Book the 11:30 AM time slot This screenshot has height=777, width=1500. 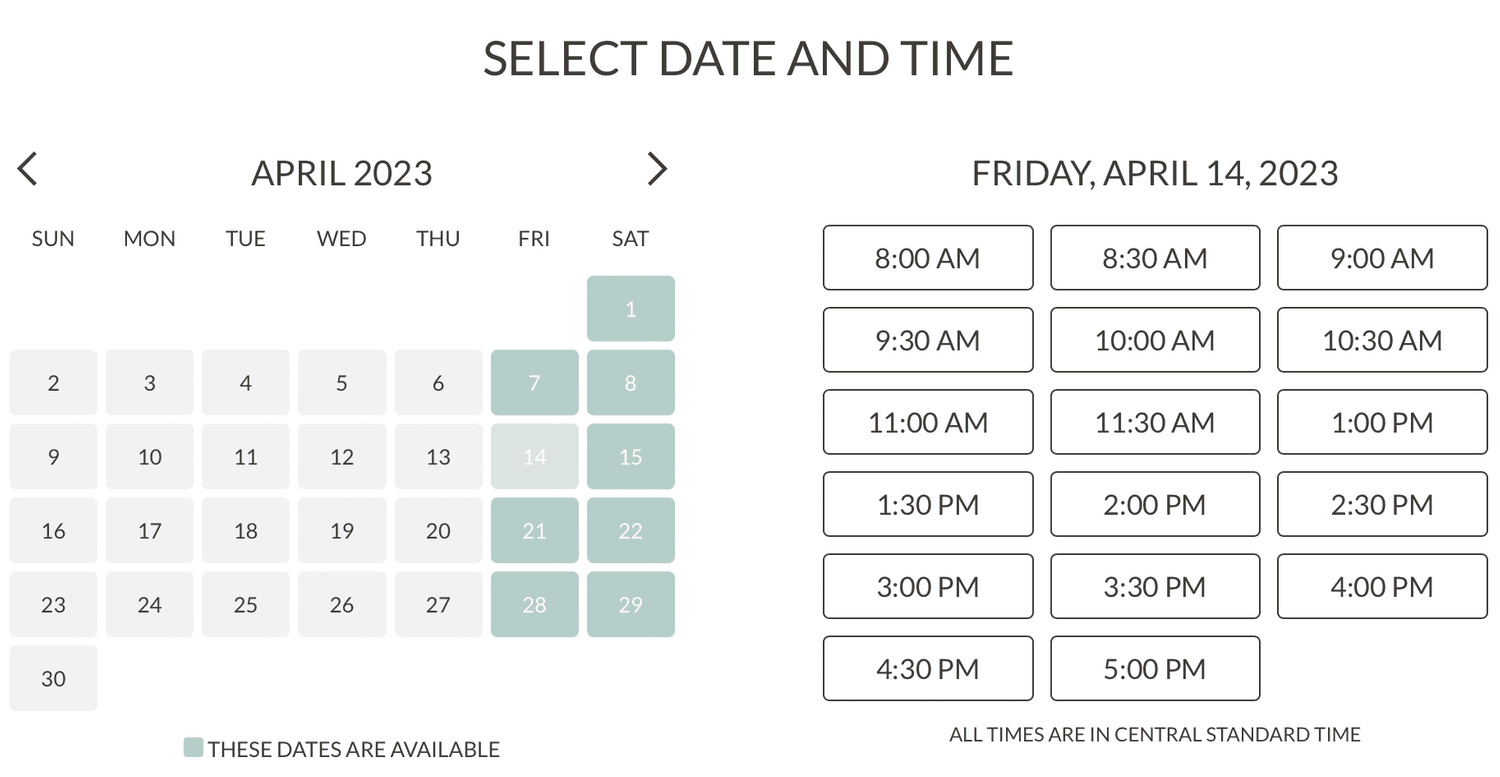tap(1155, 422)
